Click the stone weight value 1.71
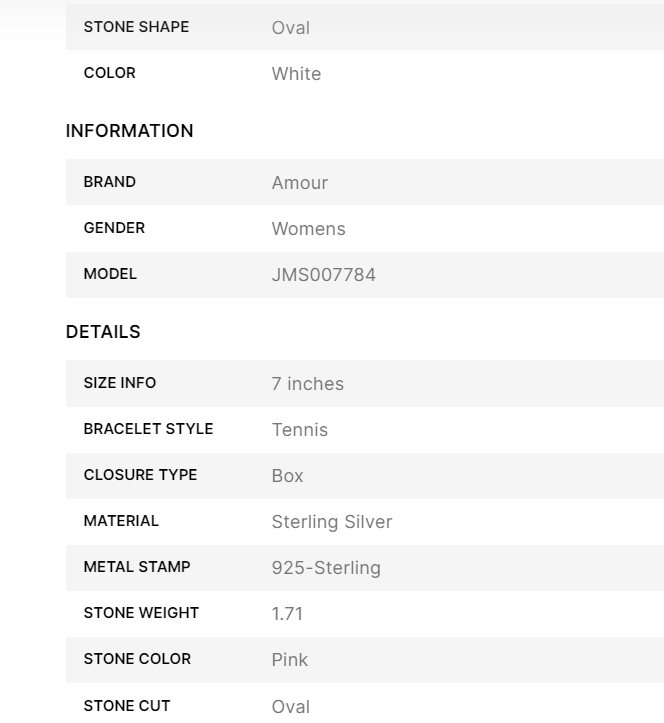This screenshot has width=664, height=723. click(x=287, y=614)
